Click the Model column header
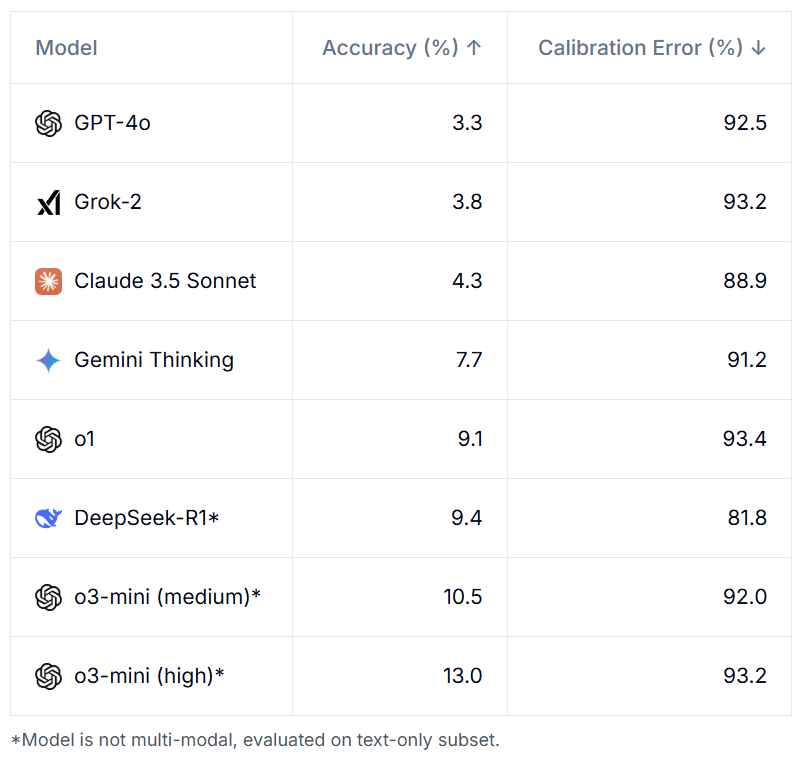The width and height of the screenshot is (802, 758). pos(66,48)
